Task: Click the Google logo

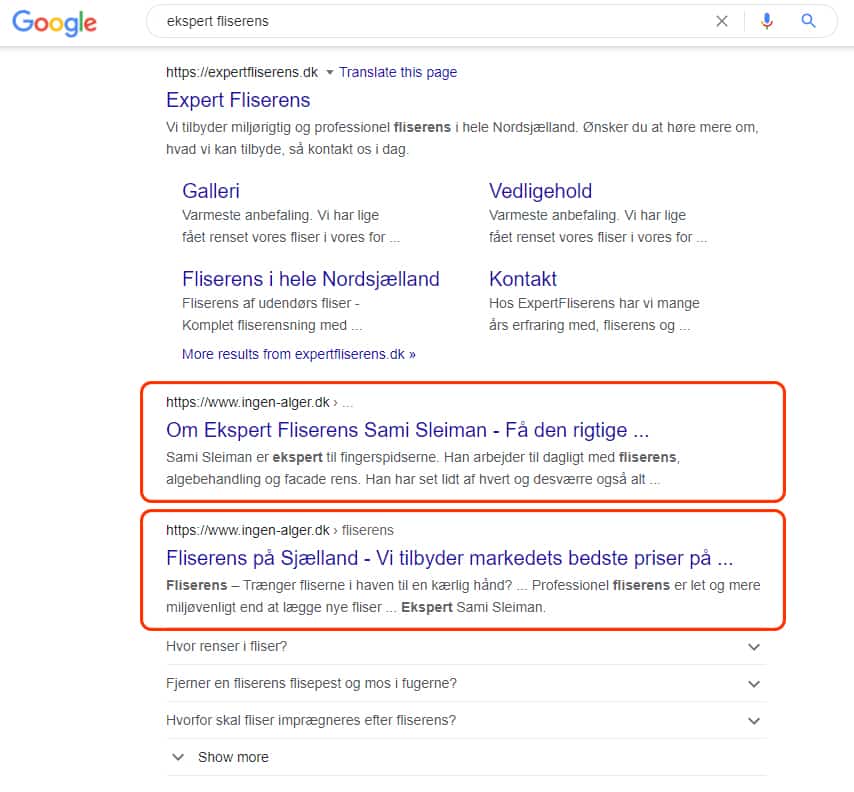Action: [x=55, y=22]
